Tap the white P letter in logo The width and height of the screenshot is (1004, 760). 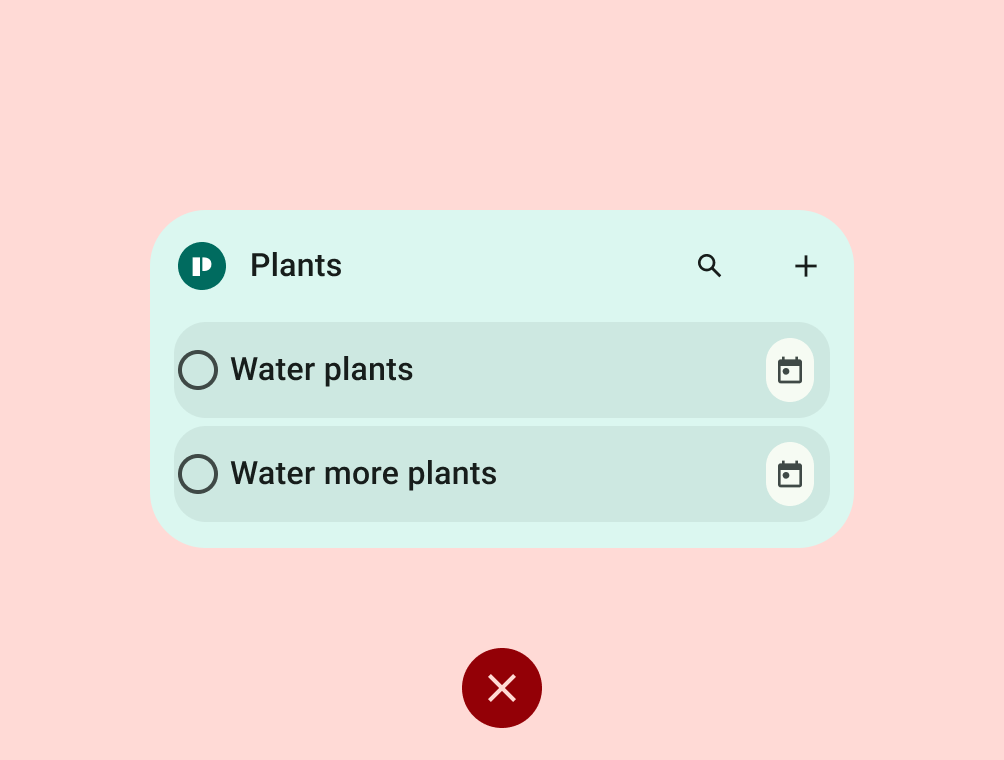tap(202, 266)
